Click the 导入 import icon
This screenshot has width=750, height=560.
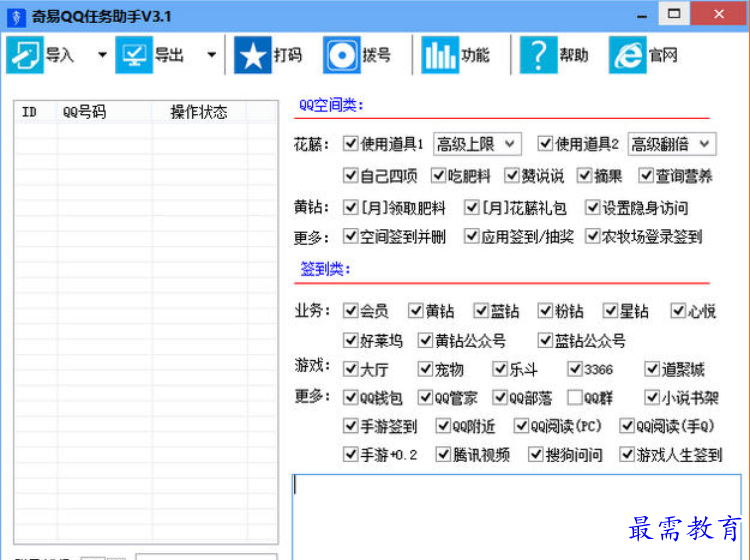(25, 55)
